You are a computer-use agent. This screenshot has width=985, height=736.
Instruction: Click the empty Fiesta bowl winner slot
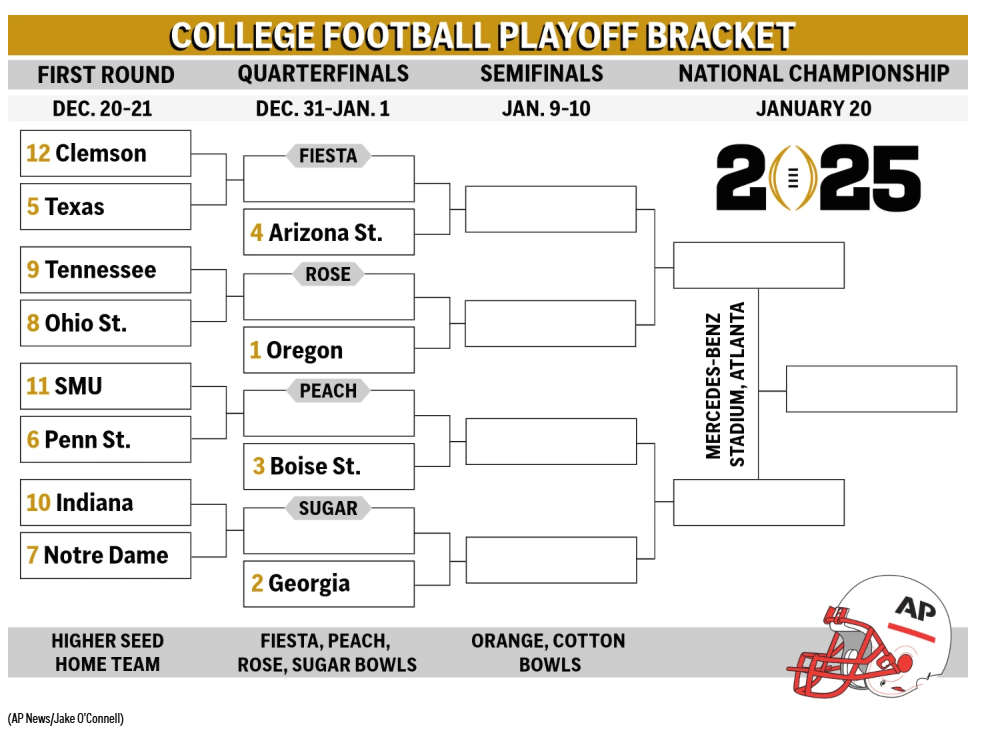point(550,209)
